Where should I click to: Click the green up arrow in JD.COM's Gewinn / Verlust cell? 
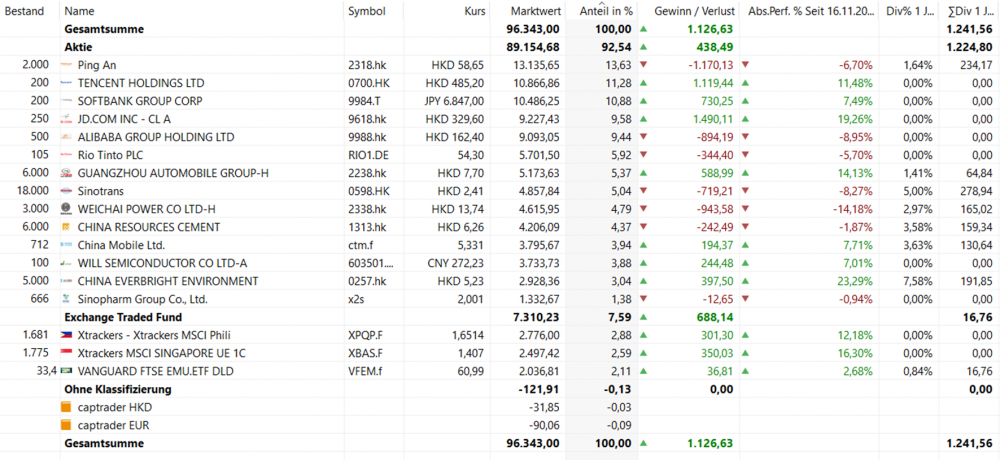click(x=643, y=119)
